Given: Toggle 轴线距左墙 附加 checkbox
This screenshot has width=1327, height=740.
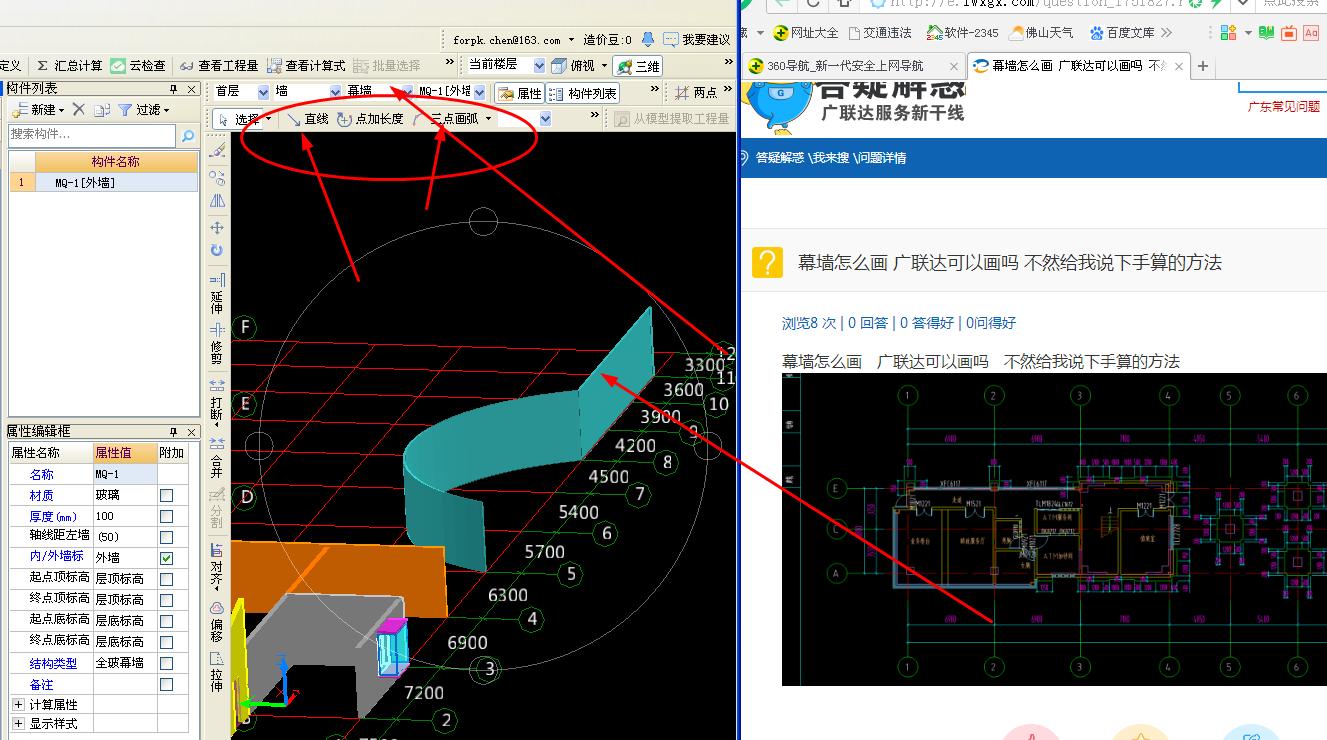Looking at the screenshot, I should (167, 538).
